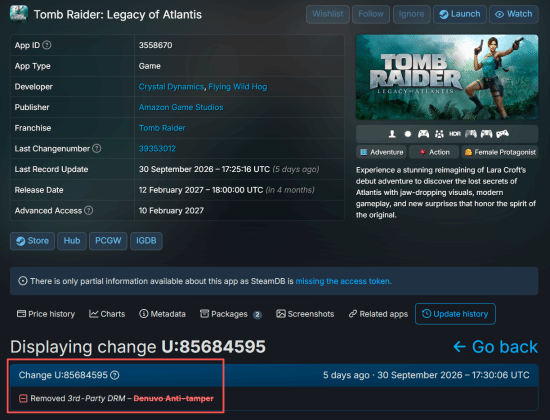Click the app icon beside the game title
The height and width of the screenshot is (420, 550).
click(19, 14)
